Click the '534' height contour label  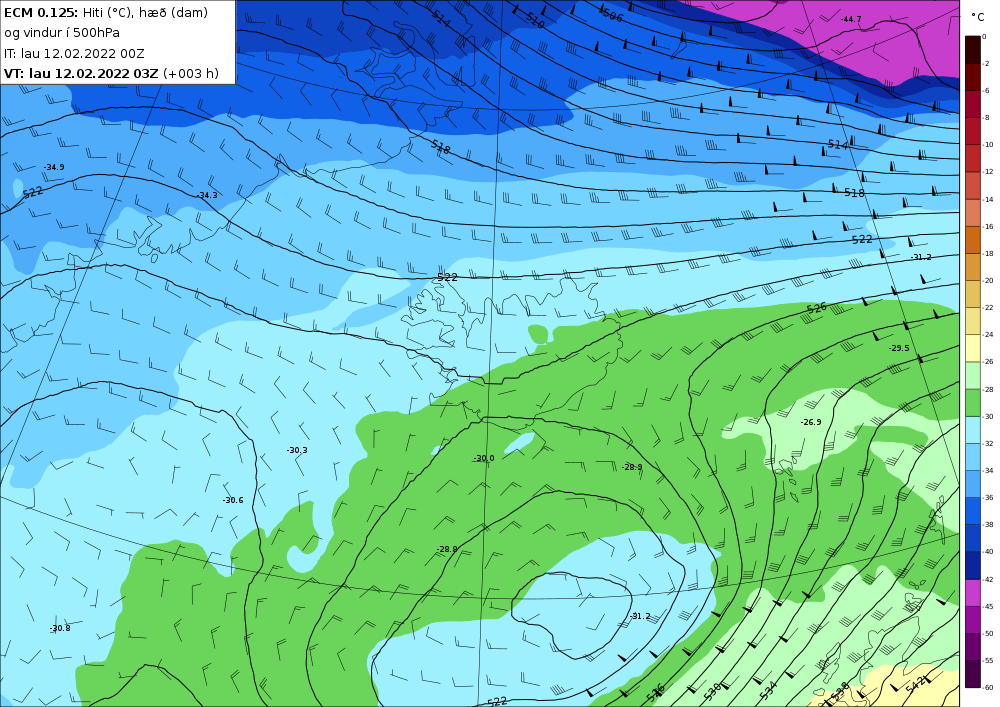point(768,689)
